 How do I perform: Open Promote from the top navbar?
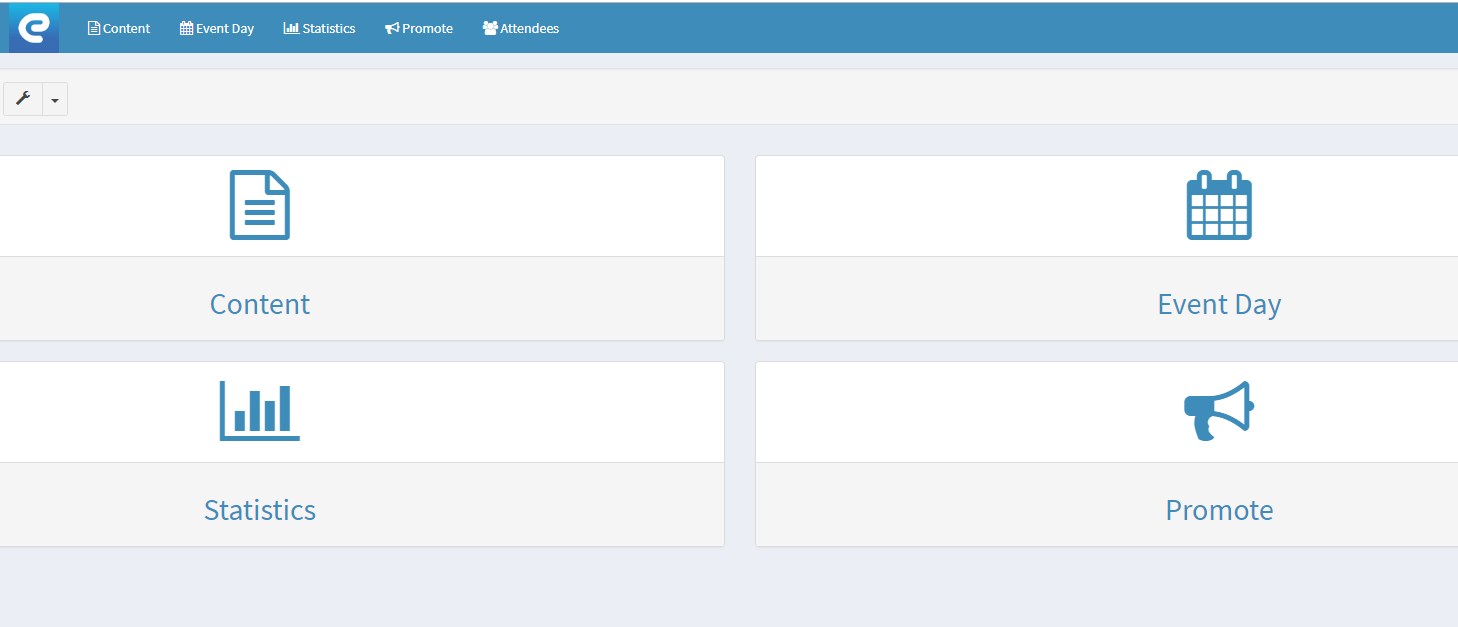[x=419, y=28]
